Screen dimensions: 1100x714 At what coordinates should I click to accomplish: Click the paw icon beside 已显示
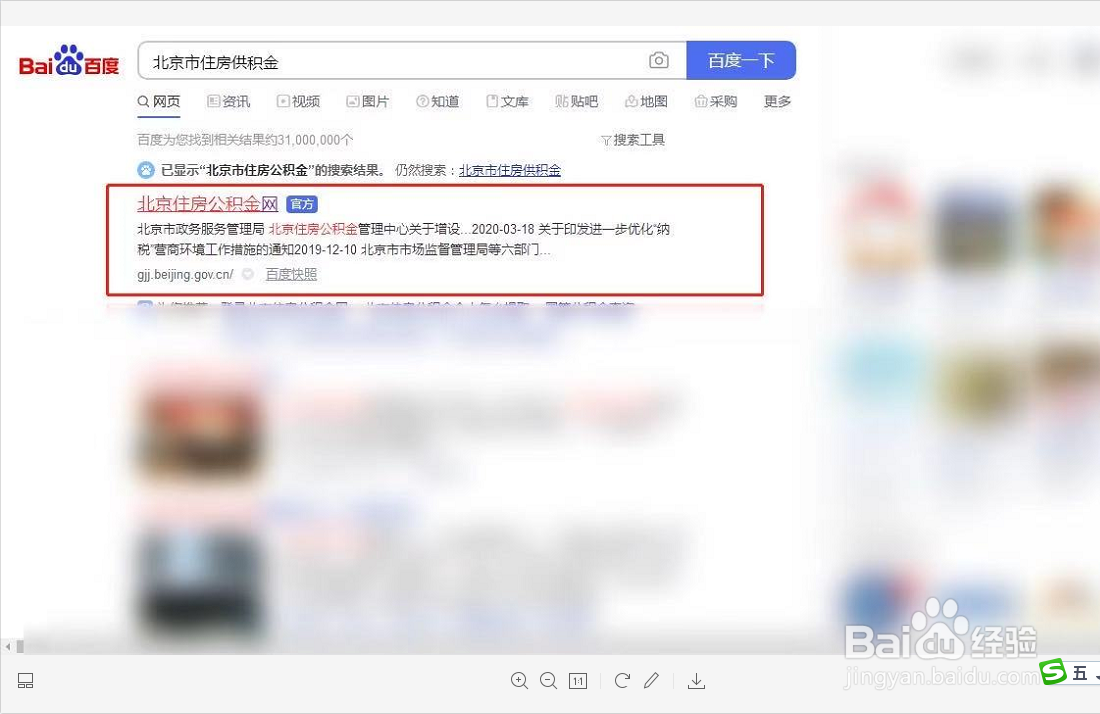pos(145,170)
